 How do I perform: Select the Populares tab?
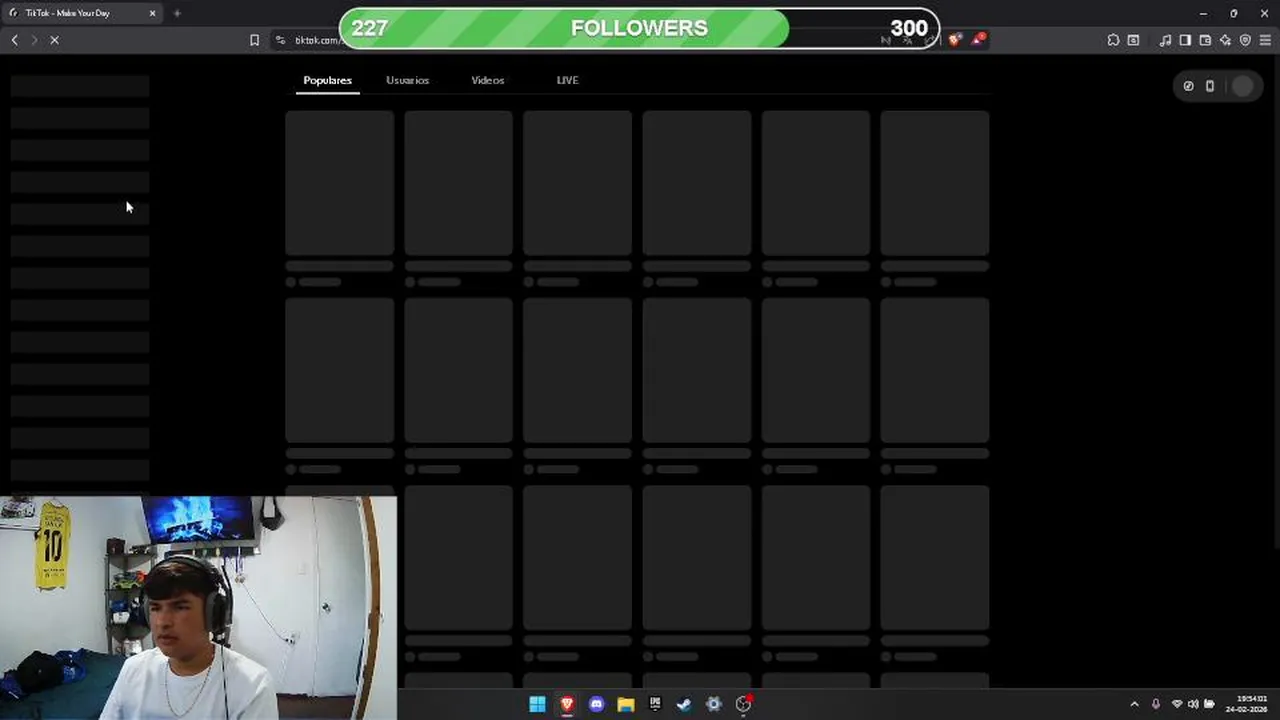pyautogui.click(x=327, y=80)
